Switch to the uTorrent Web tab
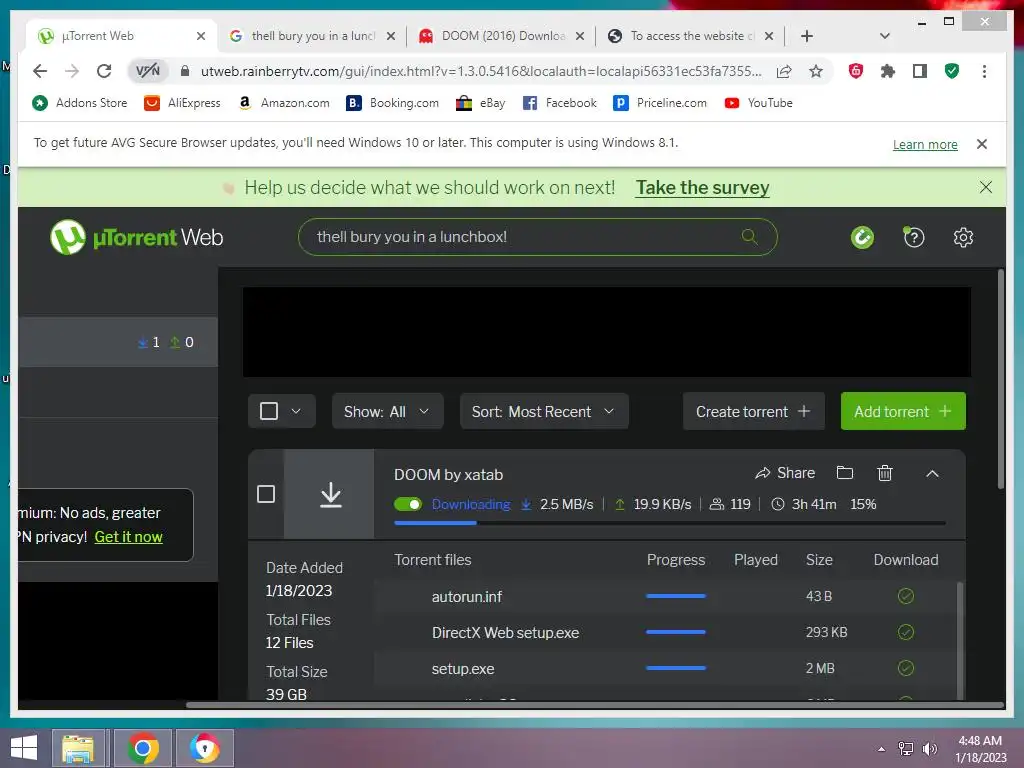Viewport: 1024px width, 768px height. (x=120, y=36)
